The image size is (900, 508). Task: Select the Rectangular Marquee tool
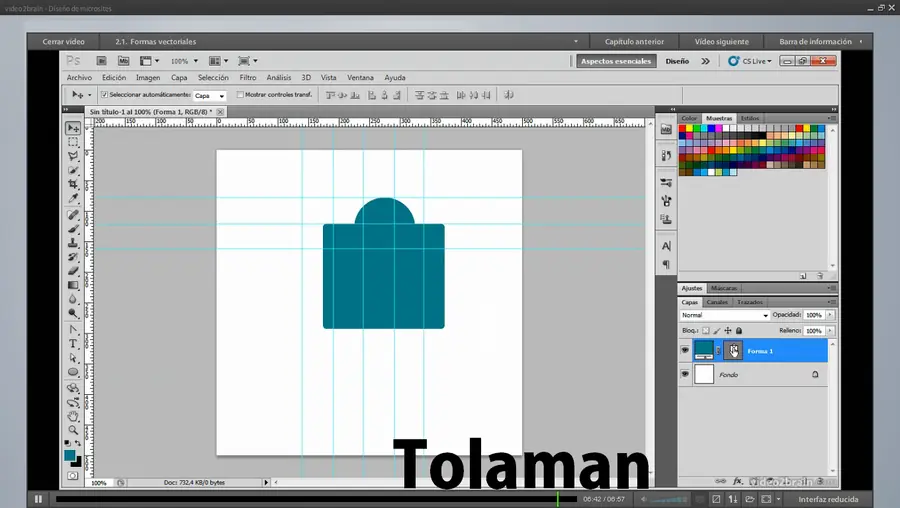click(x=73, y=142)
